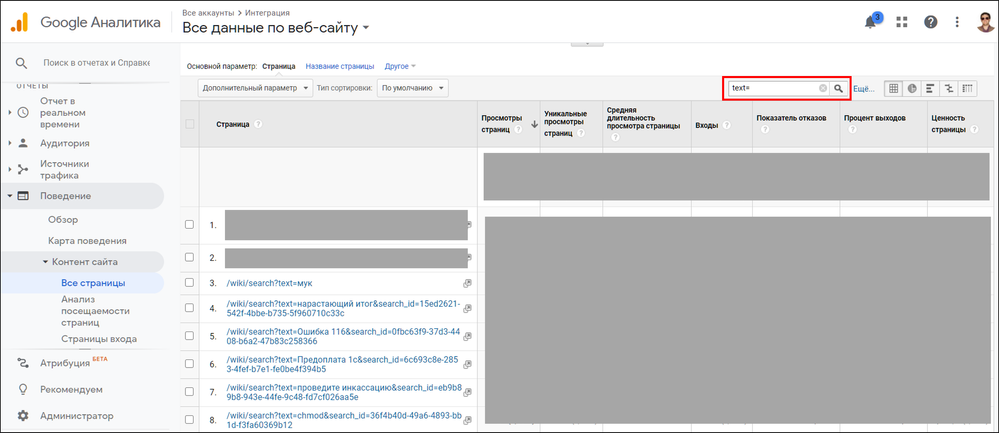Image resolution: width=999 pixels, height=433 pixels.
Task: Open the Help question mark icon
Action: pyautogui.click(x=931, y=22)
